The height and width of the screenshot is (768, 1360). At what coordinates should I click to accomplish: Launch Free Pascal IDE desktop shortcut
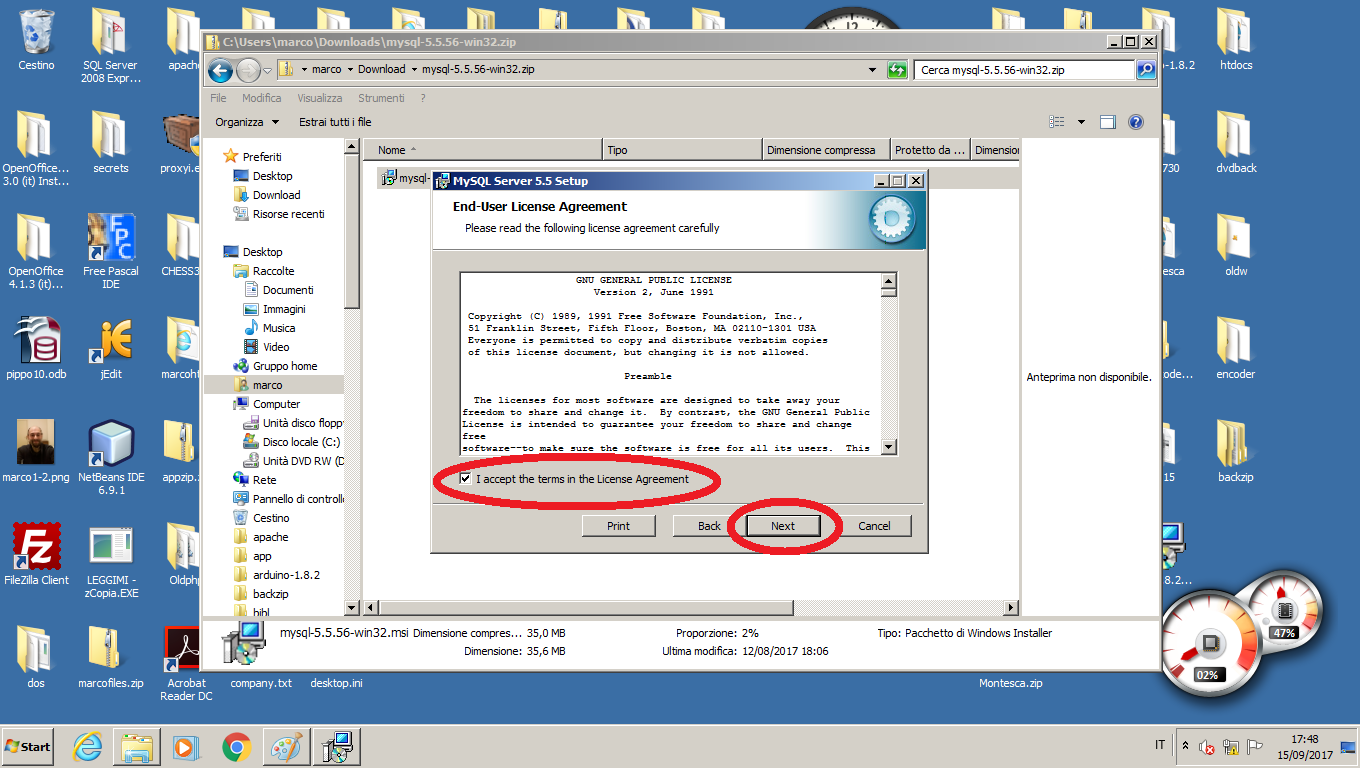(111, 238)
